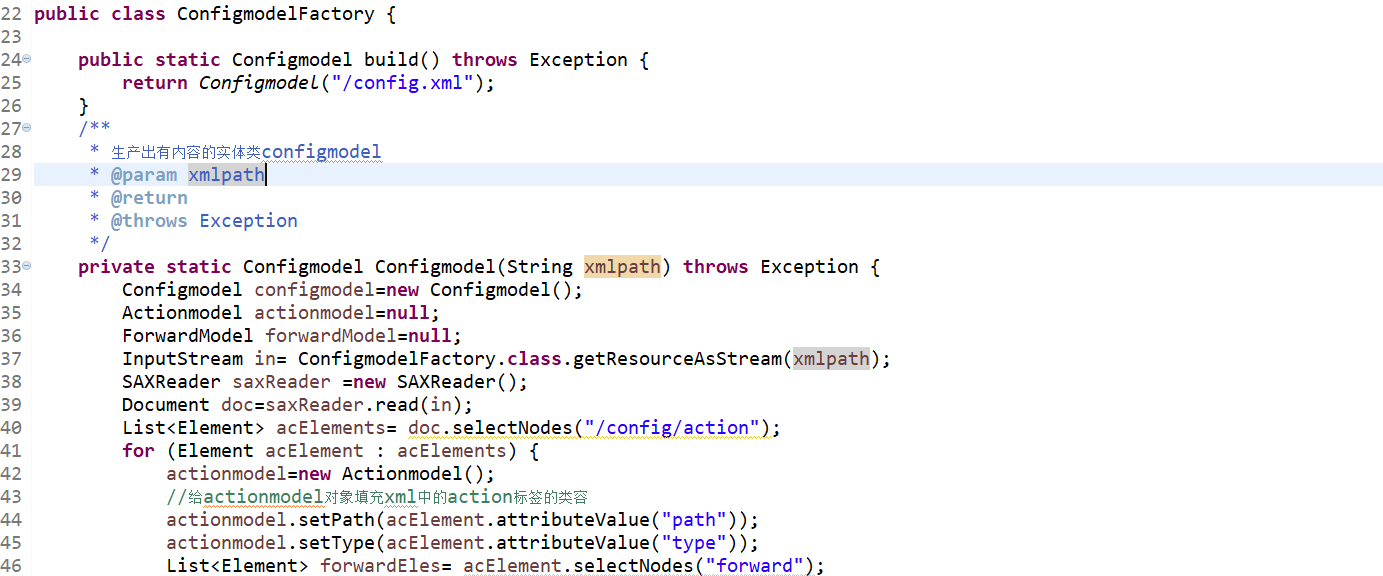Viewport: 1383px width, 576px height.
Task: Collapse the build() method fold marker at line 24
Action: pyautogui.click(x=27, y=59)
